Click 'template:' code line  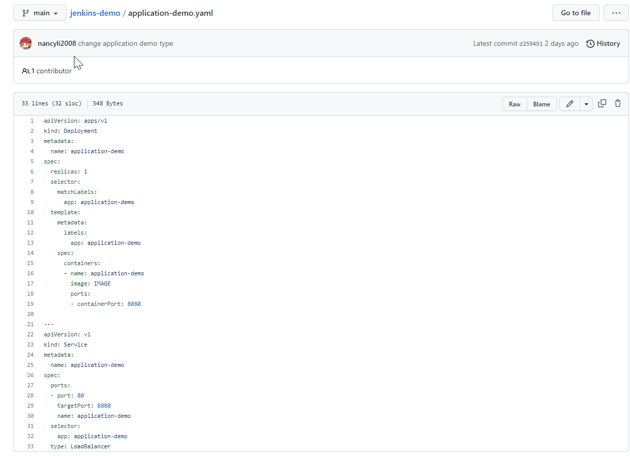[x=65, y=212]
